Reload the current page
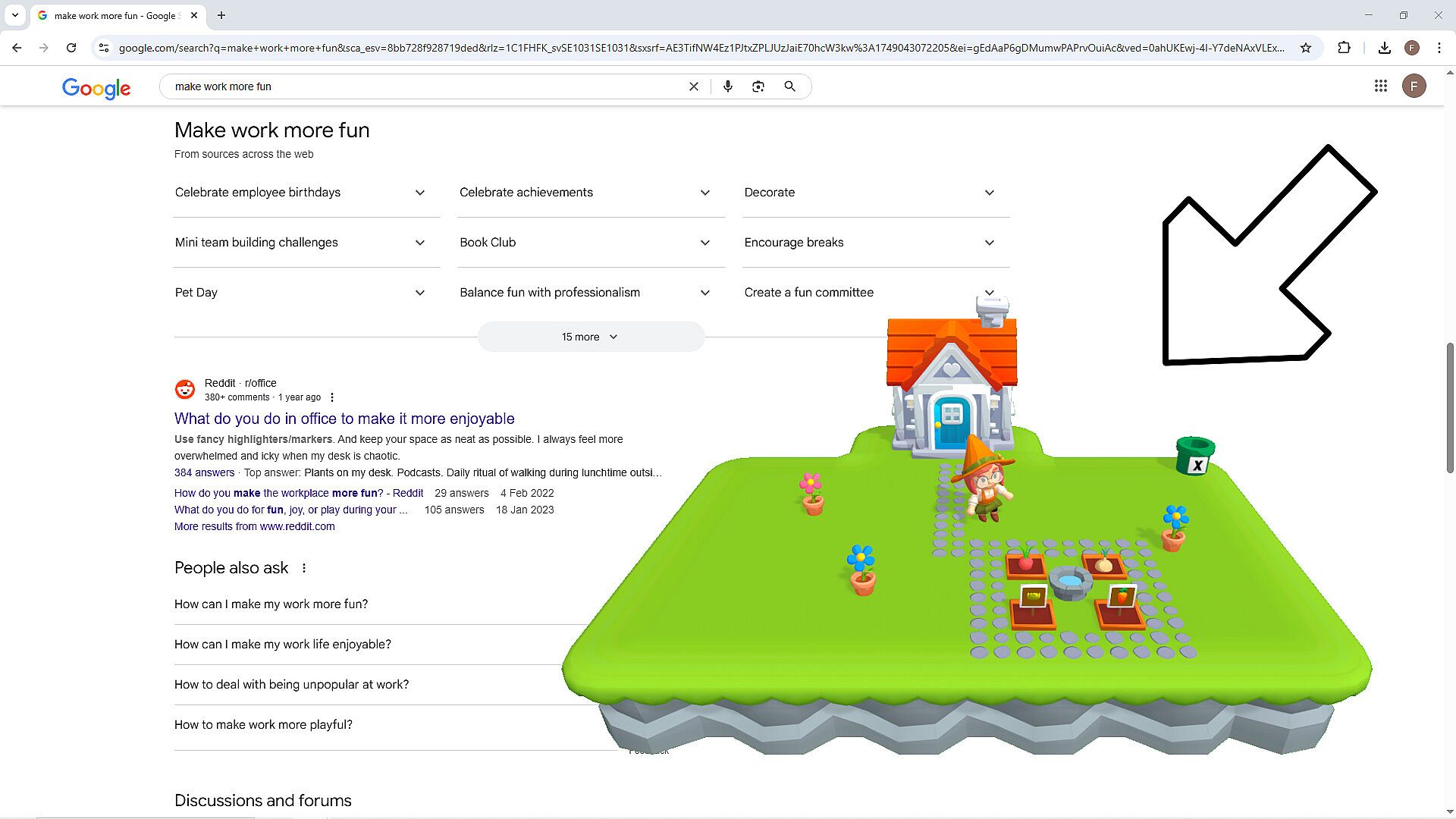 tap(71, 48)
